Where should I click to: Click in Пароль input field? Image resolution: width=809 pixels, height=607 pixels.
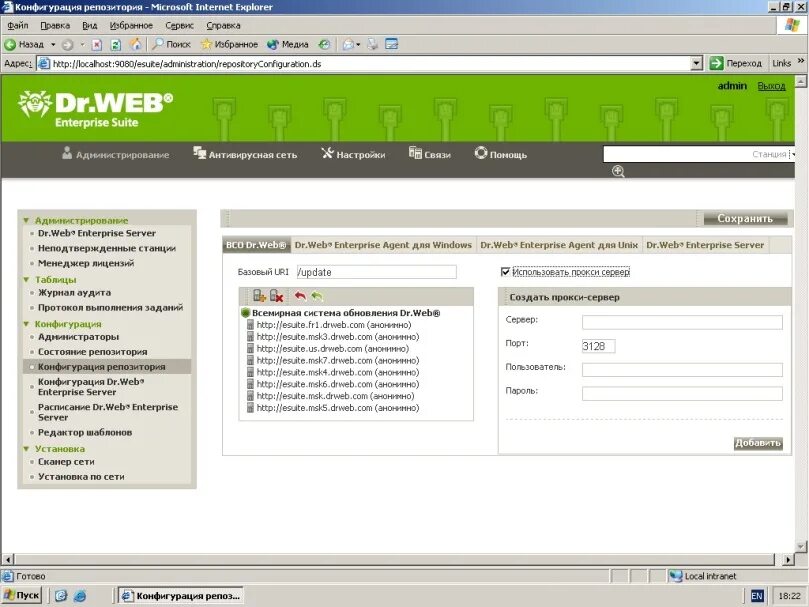[x=682, y=393]
